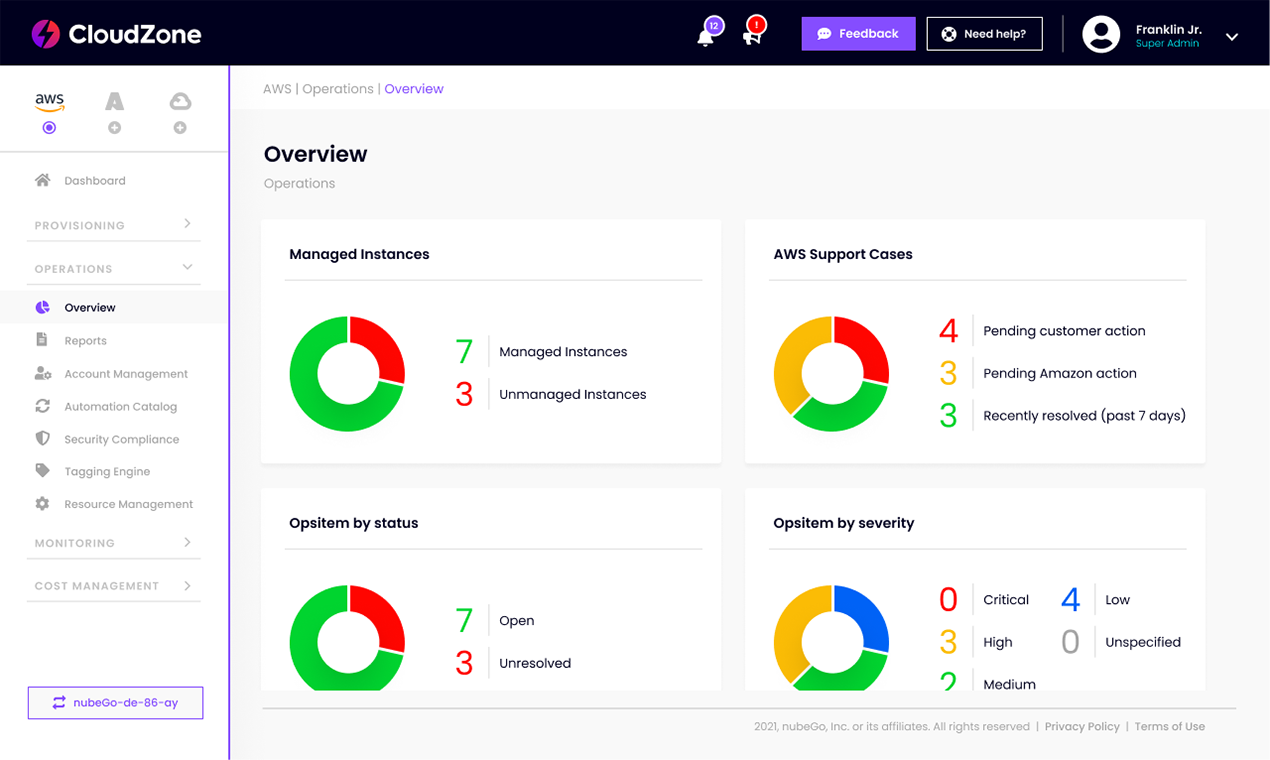Open Account Management menu item
The width and height of the screenshot is (1270, 760).
tap(126, 374)
